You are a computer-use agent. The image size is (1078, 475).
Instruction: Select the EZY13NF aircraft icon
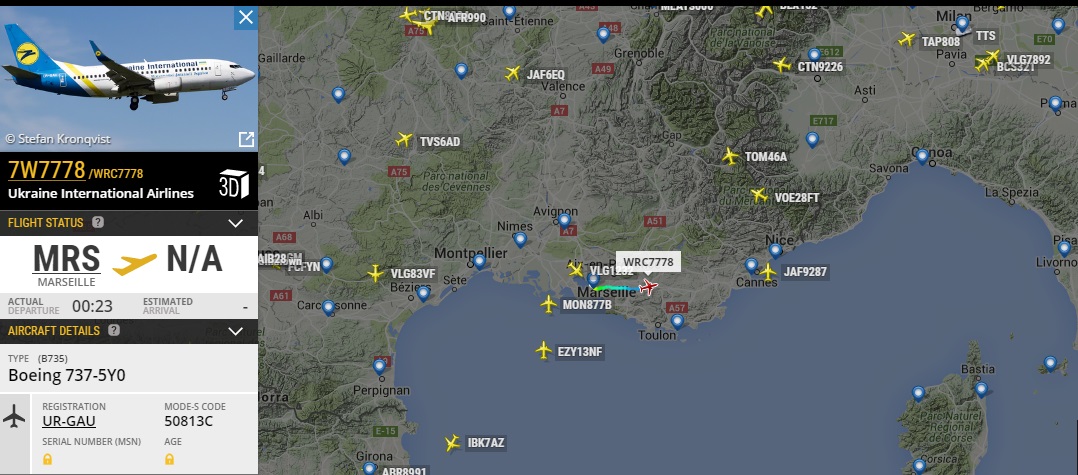click(x=544, y=351)
